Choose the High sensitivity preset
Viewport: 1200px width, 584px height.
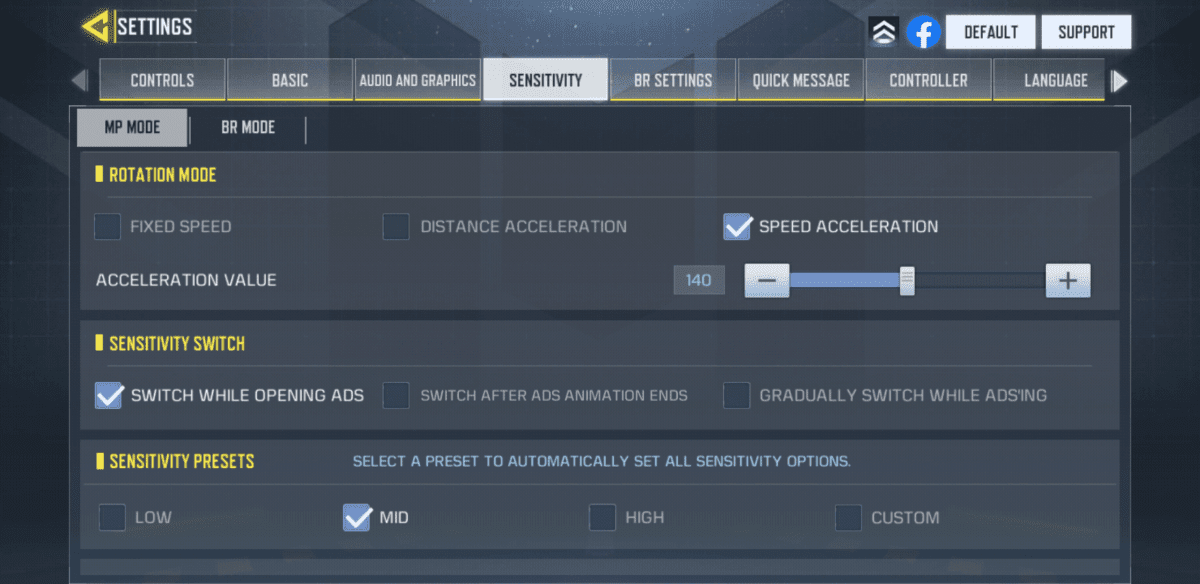click(602, 518)
